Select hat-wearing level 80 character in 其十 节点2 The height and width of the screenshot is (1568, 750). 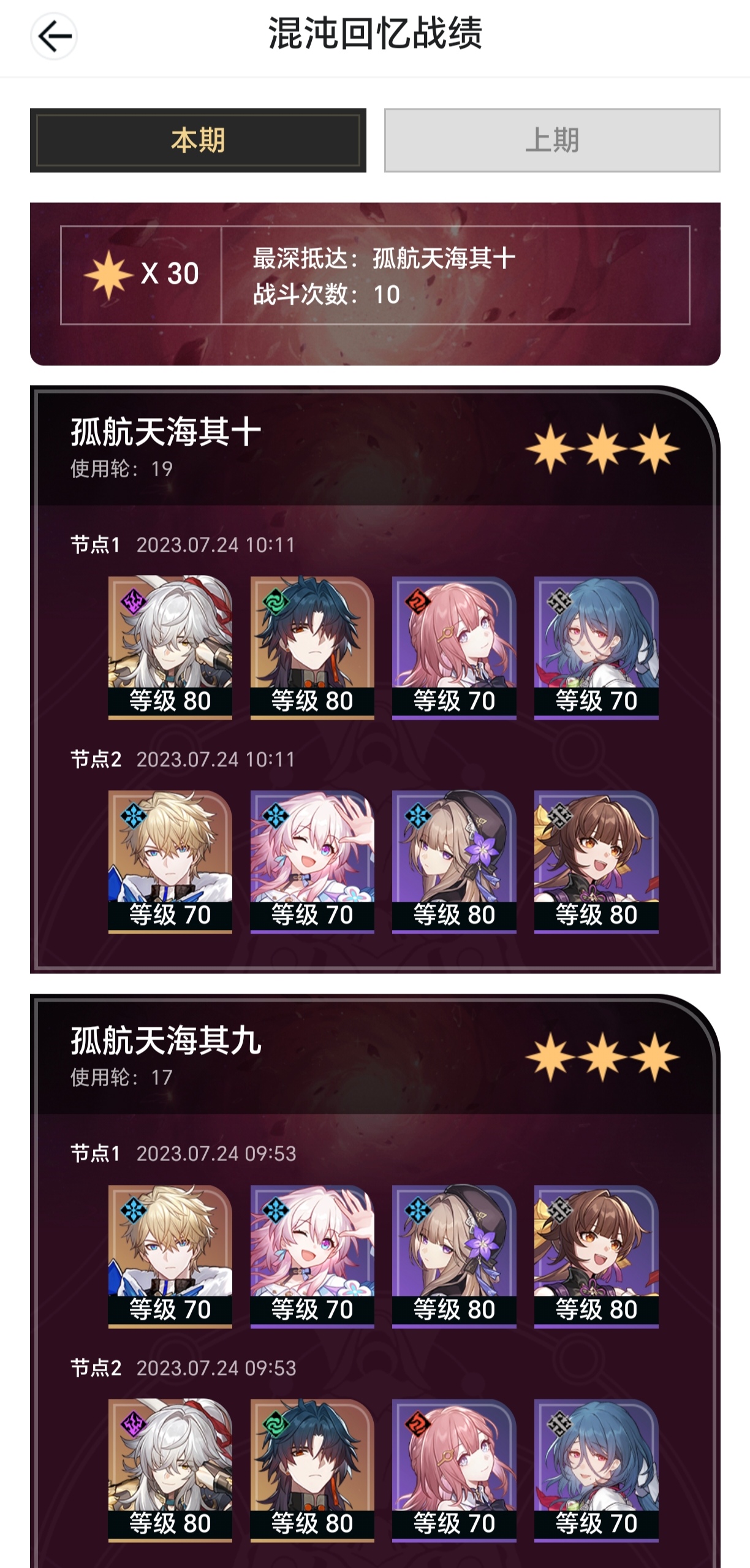pos(454,861)
